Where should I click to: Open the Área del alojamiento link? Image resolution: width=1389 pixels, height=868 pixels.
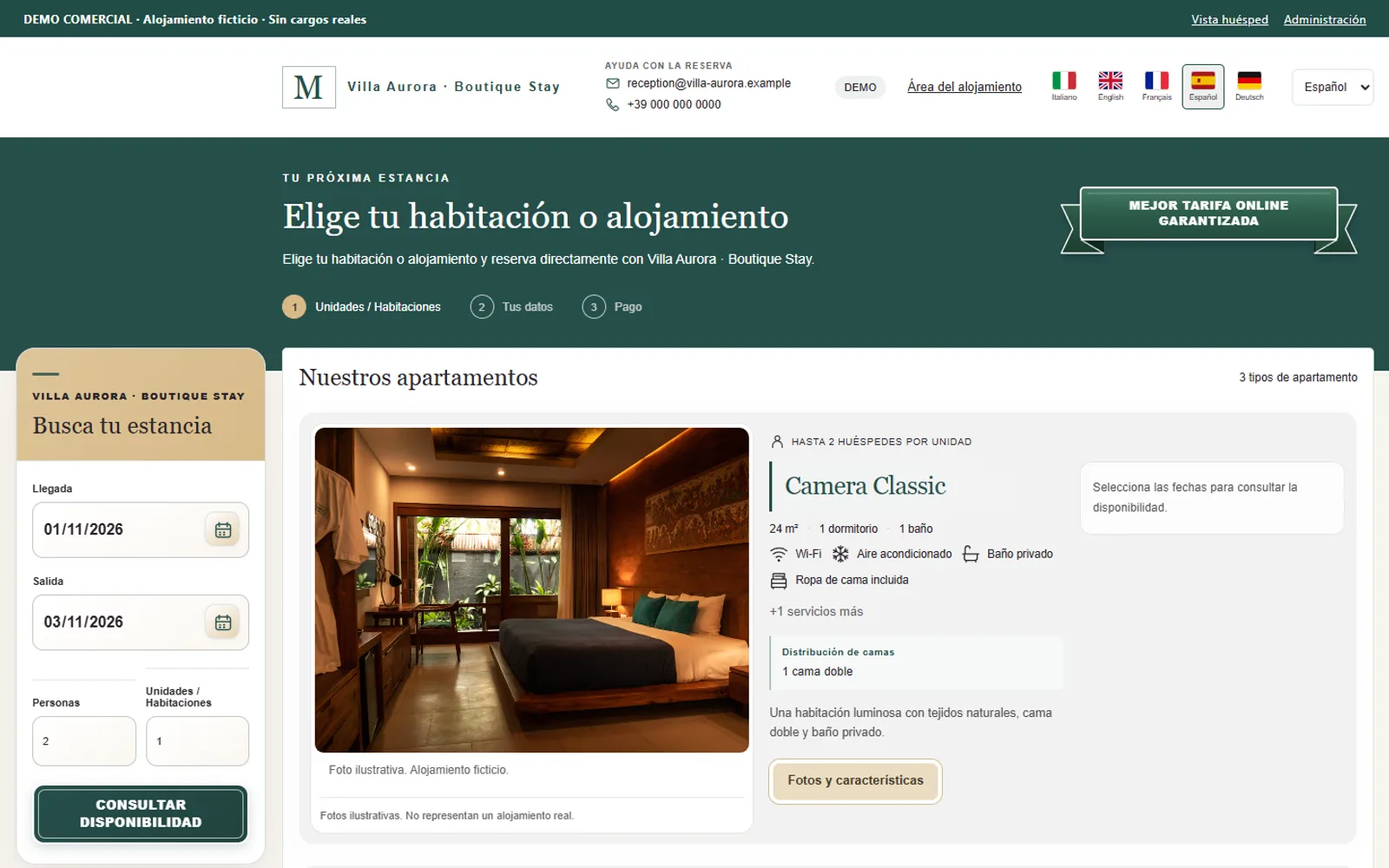[964, 87]
